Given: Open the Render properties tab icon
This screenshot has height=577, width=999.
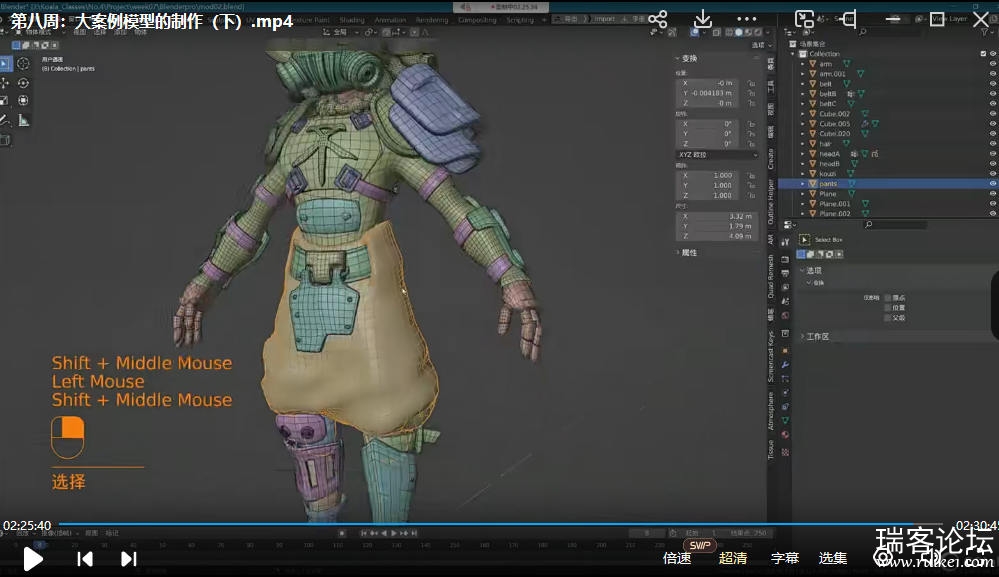Looking at the screenshot, I should [x=785, y=260].
